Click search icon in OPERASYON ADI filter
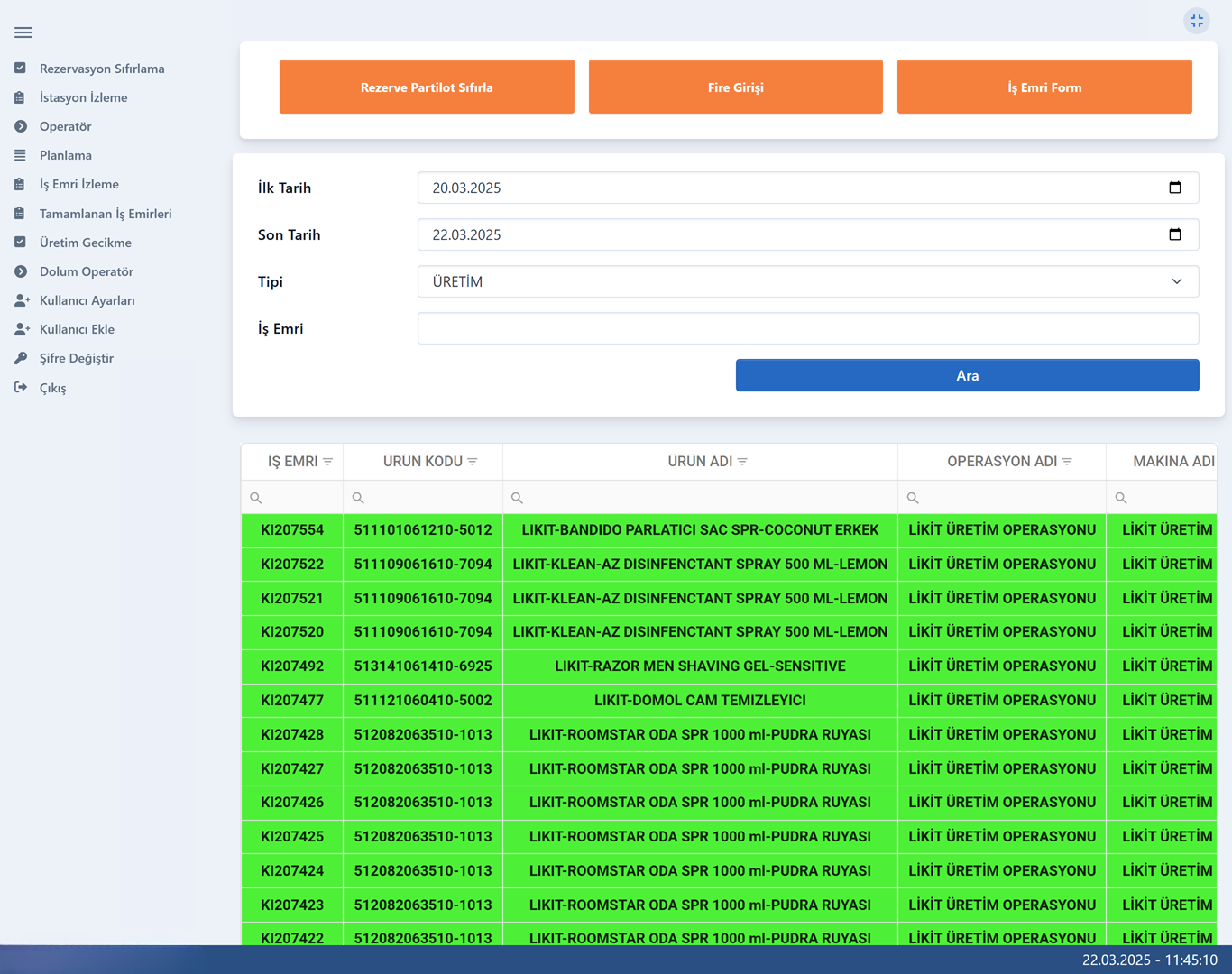Screen dimensions: 1232x974 (913, 498)
